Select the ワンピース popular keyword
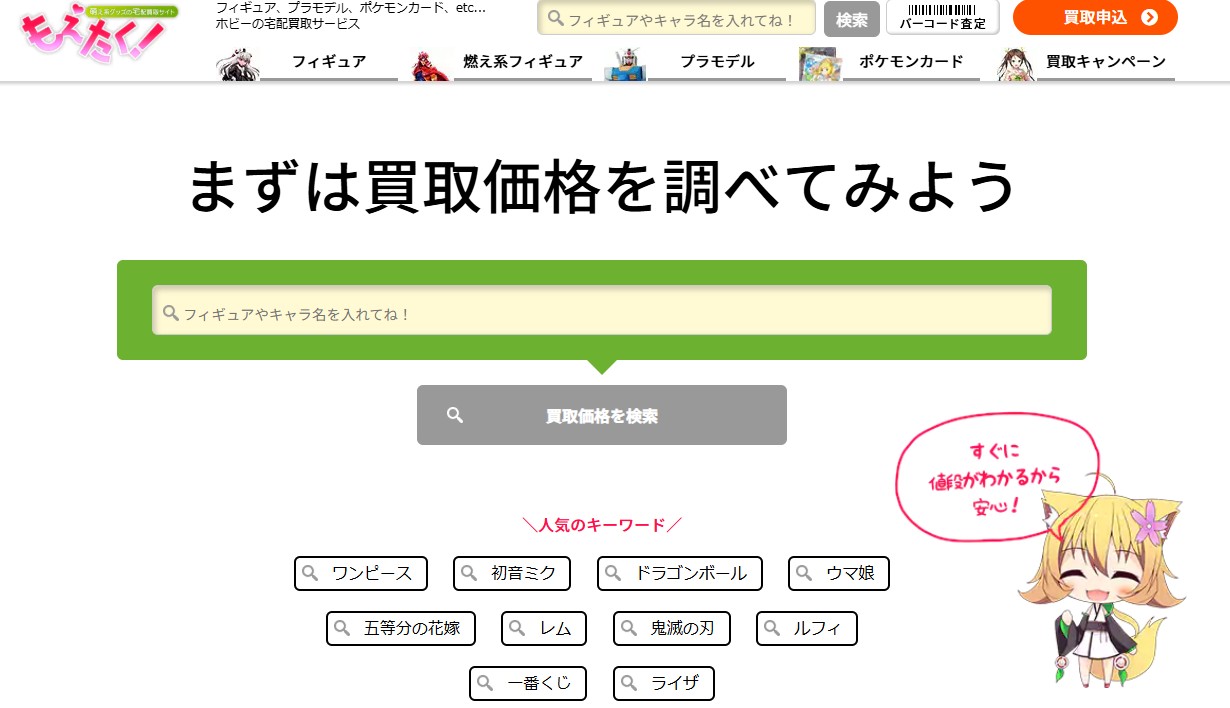The height and width of the screenshot is (708, 1230). 360,573
